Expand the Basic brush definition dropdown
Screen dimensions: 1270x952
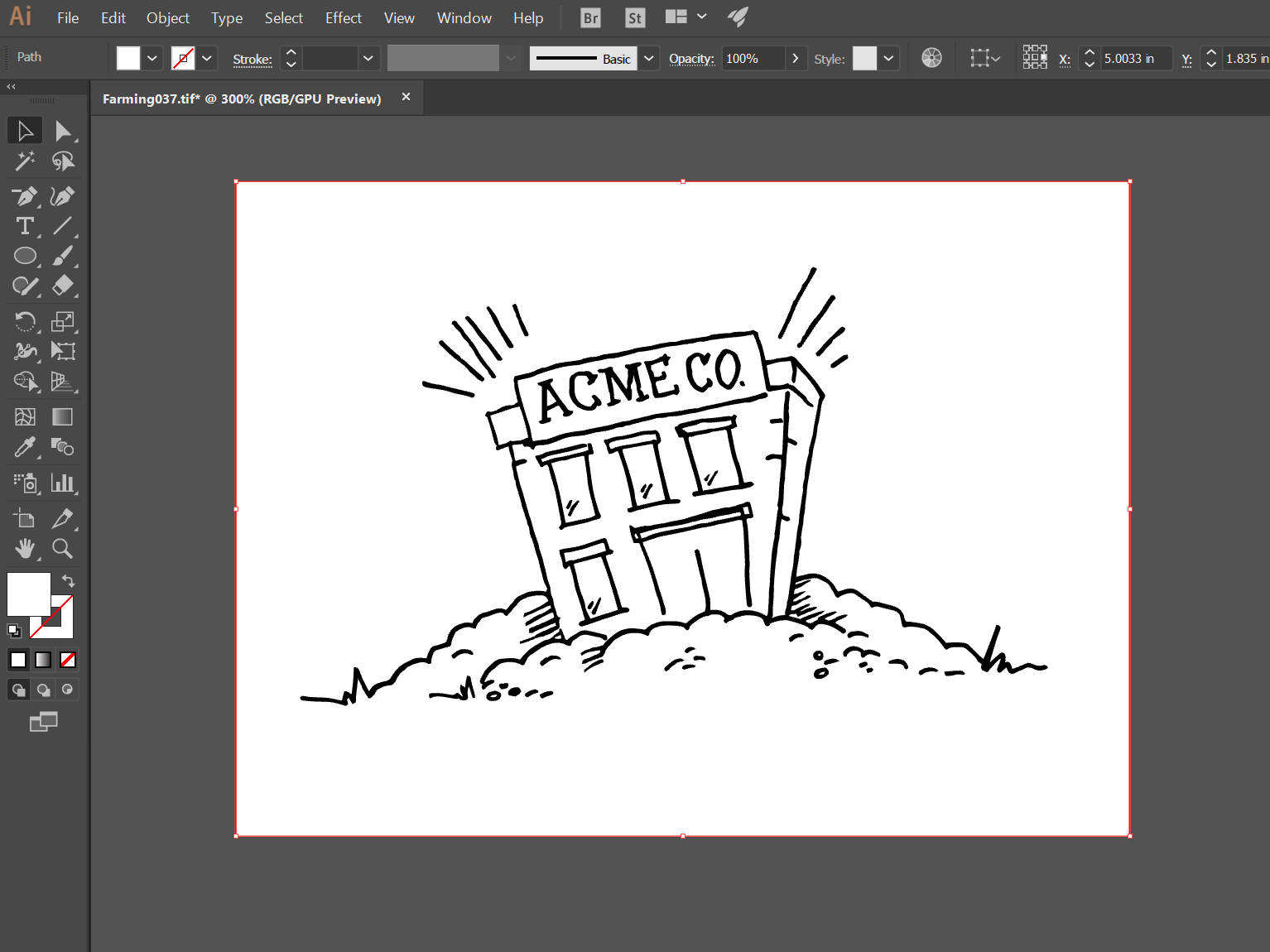(x=648, y=58)
